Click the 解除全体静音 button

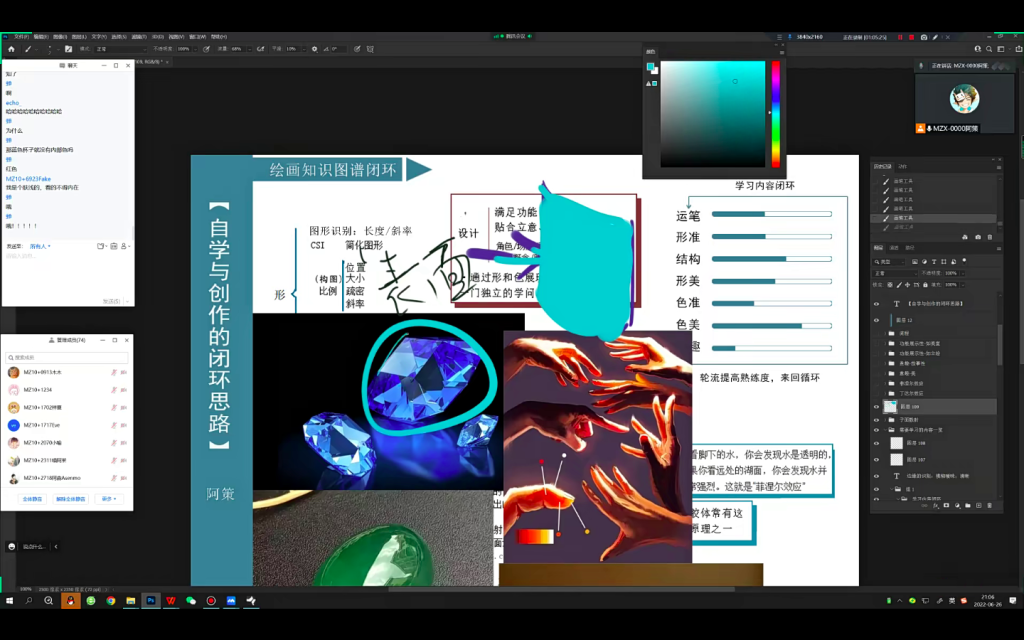click(x=71, y=498)
